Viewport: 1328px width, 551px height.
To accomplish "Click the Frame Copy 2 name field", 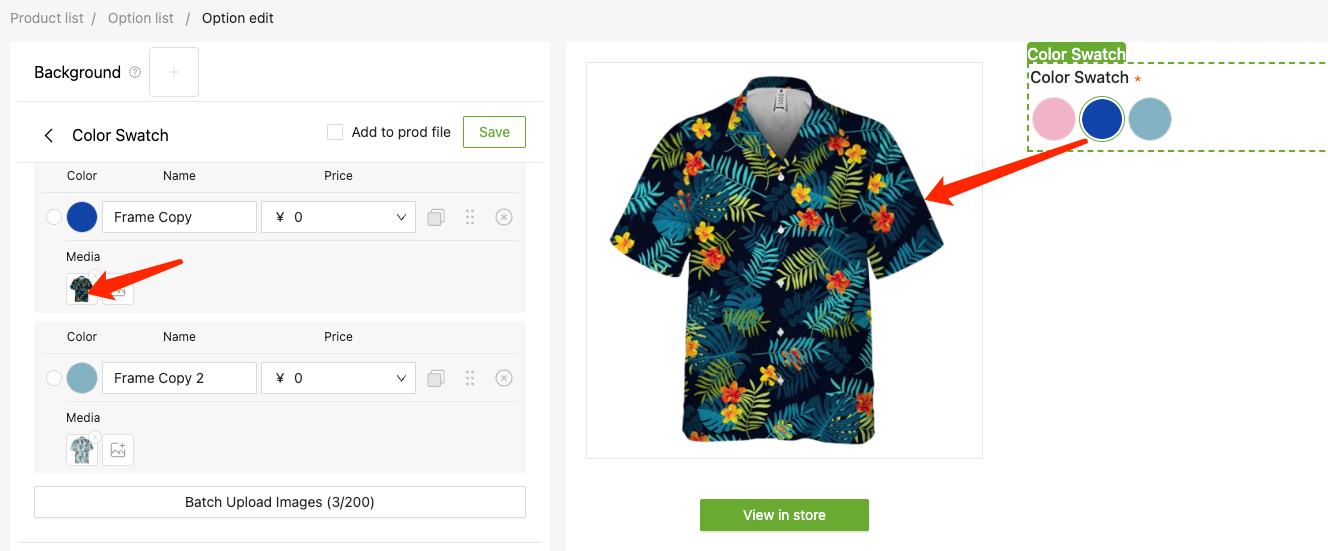I will (x=180, y=378).
